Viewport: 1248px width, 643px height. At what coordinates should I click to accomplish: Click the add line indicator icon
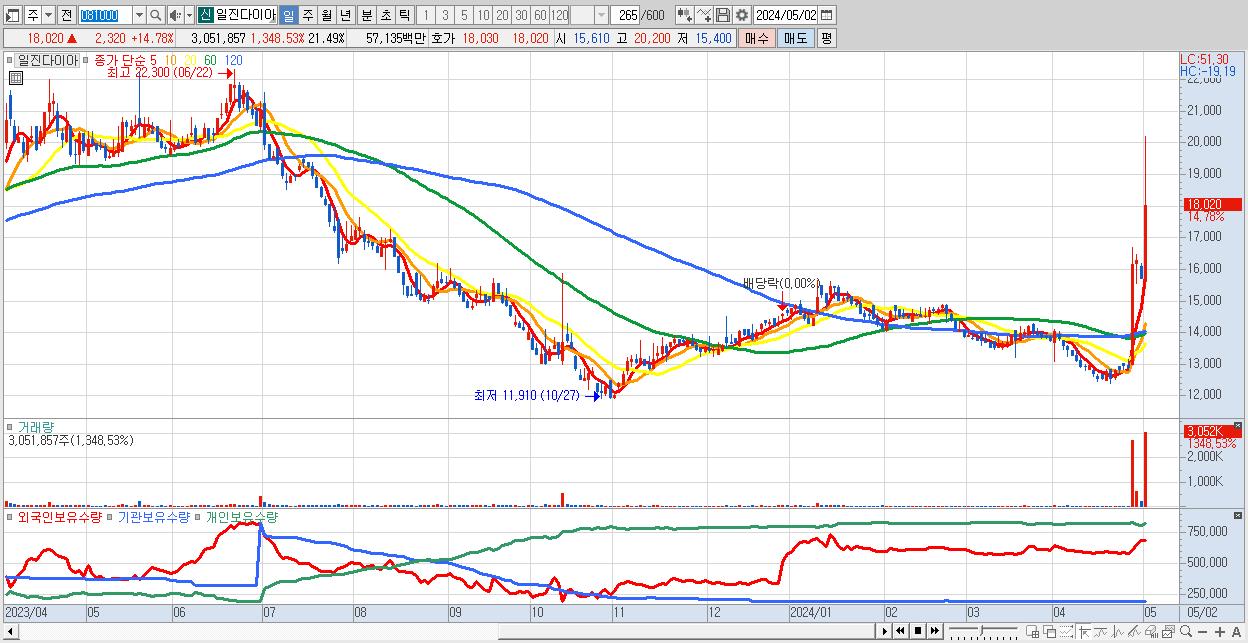tap(704, 15)
